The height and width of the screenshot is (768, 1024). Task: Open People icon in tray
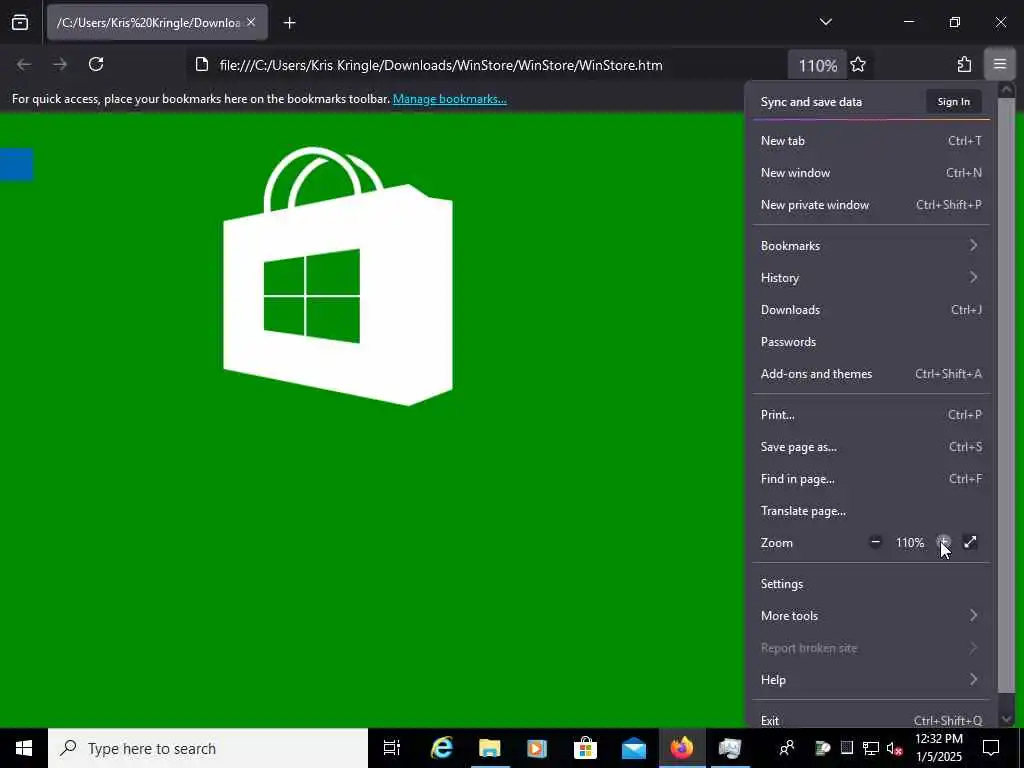[787, 748]
